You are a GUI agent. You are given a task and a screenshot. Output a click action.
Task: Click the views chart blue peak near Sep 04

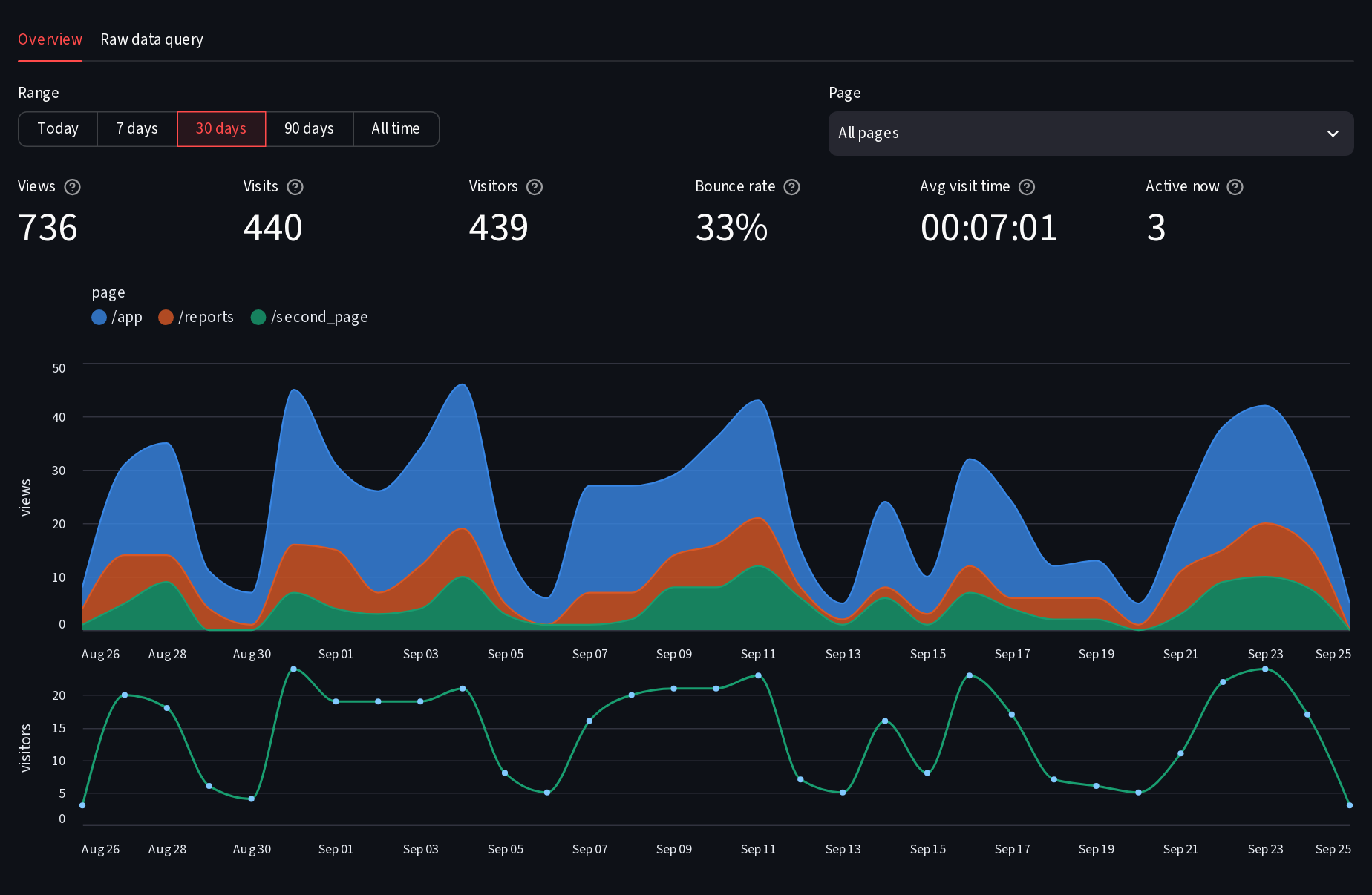click(463, 384)
